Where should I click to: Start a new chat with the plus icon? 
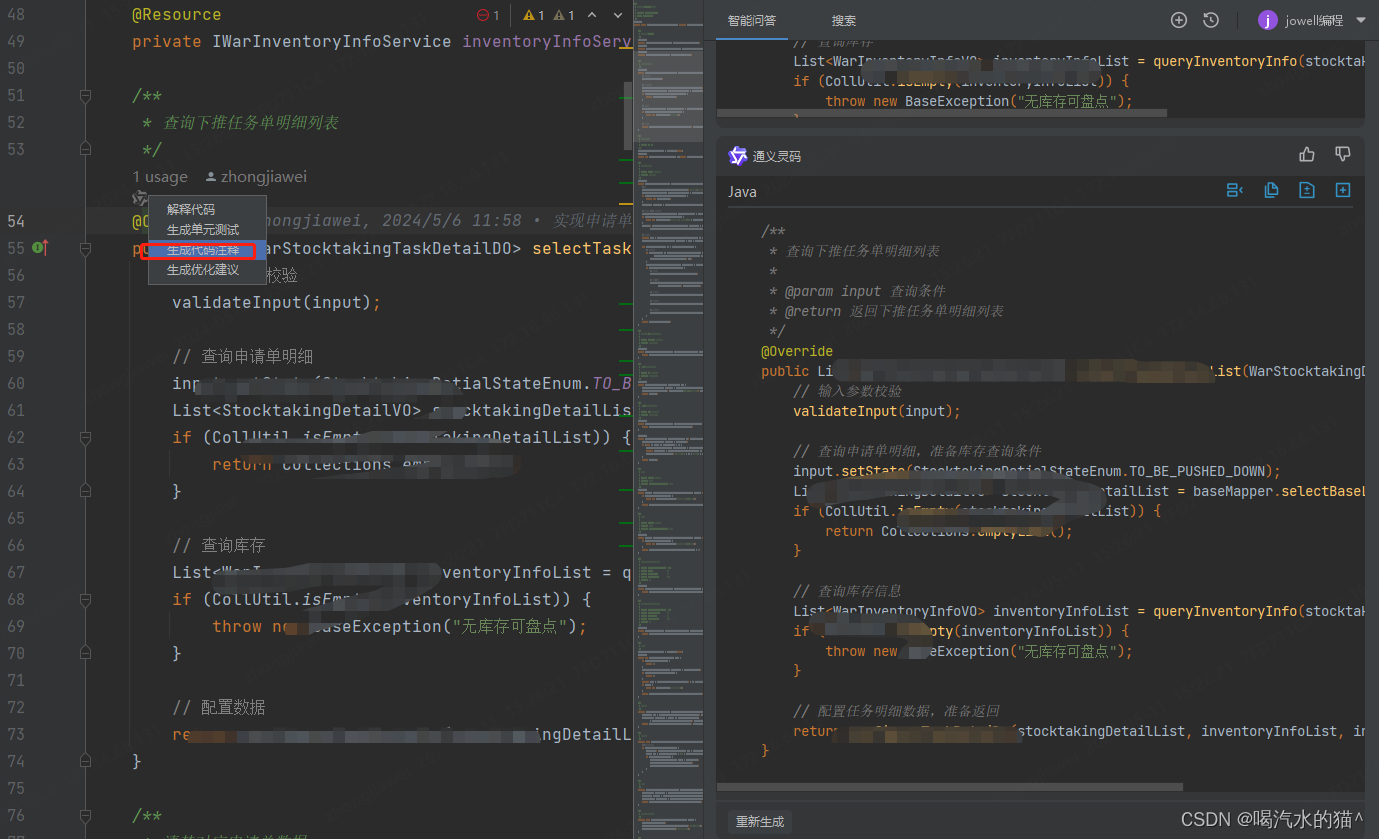click(x=1179, y=20)
